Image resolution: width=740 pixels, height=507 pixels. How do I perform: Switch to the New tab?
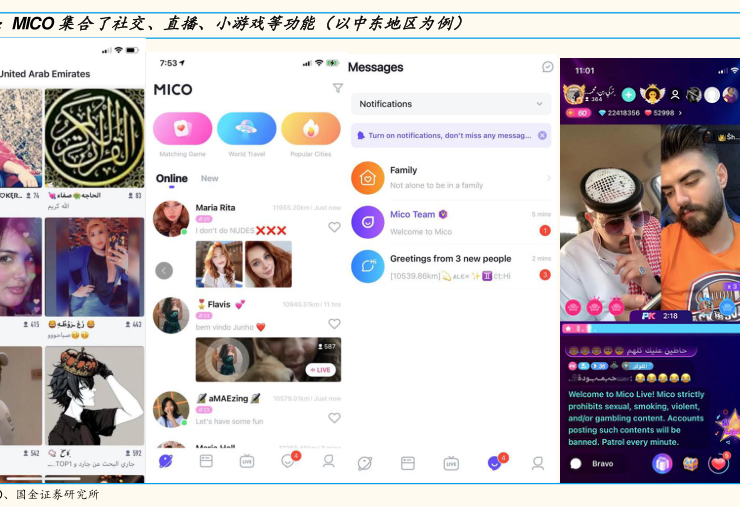click(x=209, y=179)
